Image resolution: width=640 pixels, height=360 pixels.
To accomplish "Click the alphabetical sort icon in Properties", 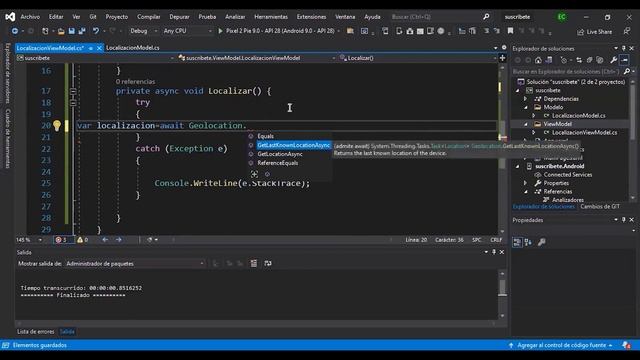I will [x=528, y=242].
